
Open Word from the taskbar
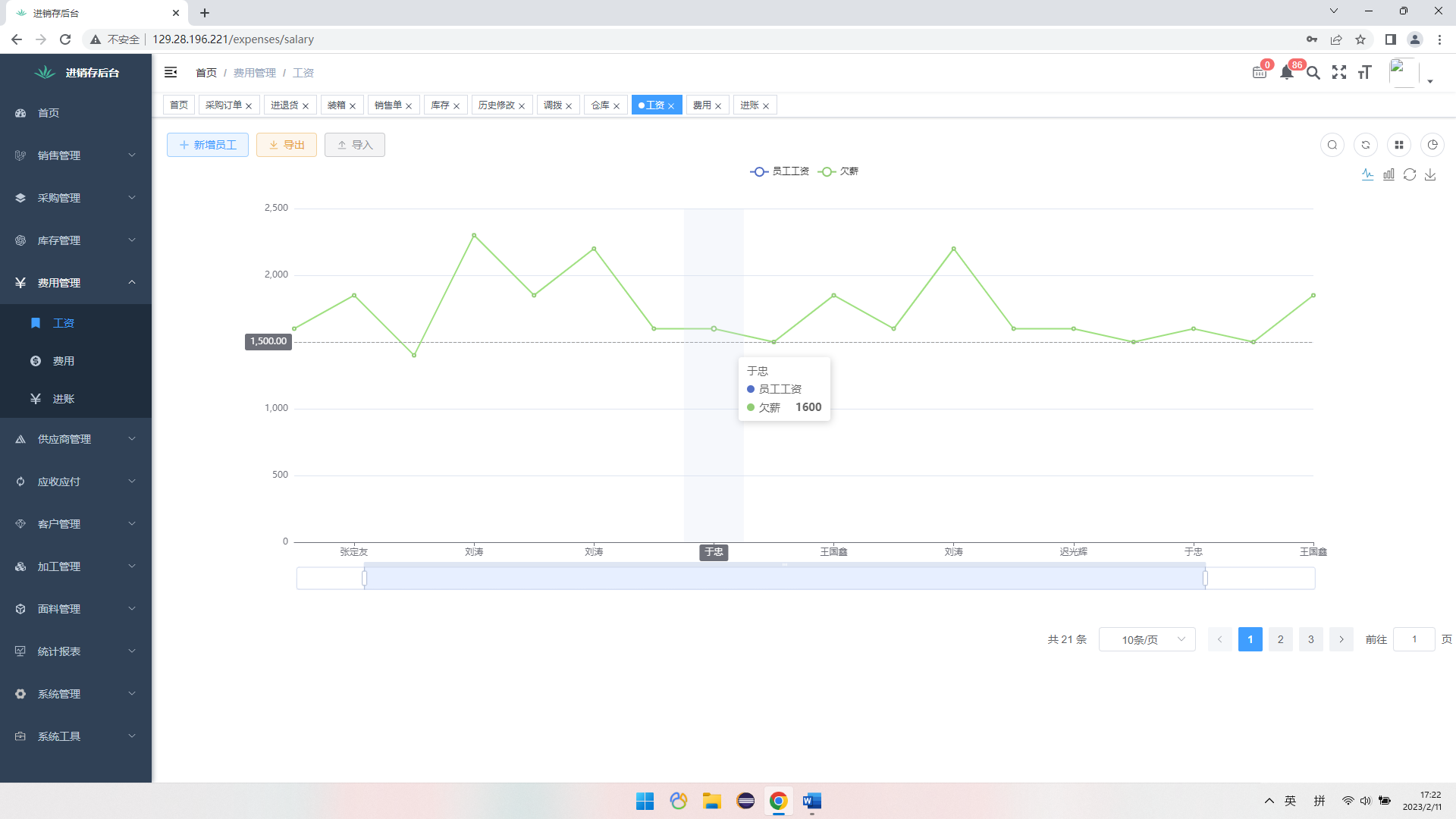coord(812,801)
